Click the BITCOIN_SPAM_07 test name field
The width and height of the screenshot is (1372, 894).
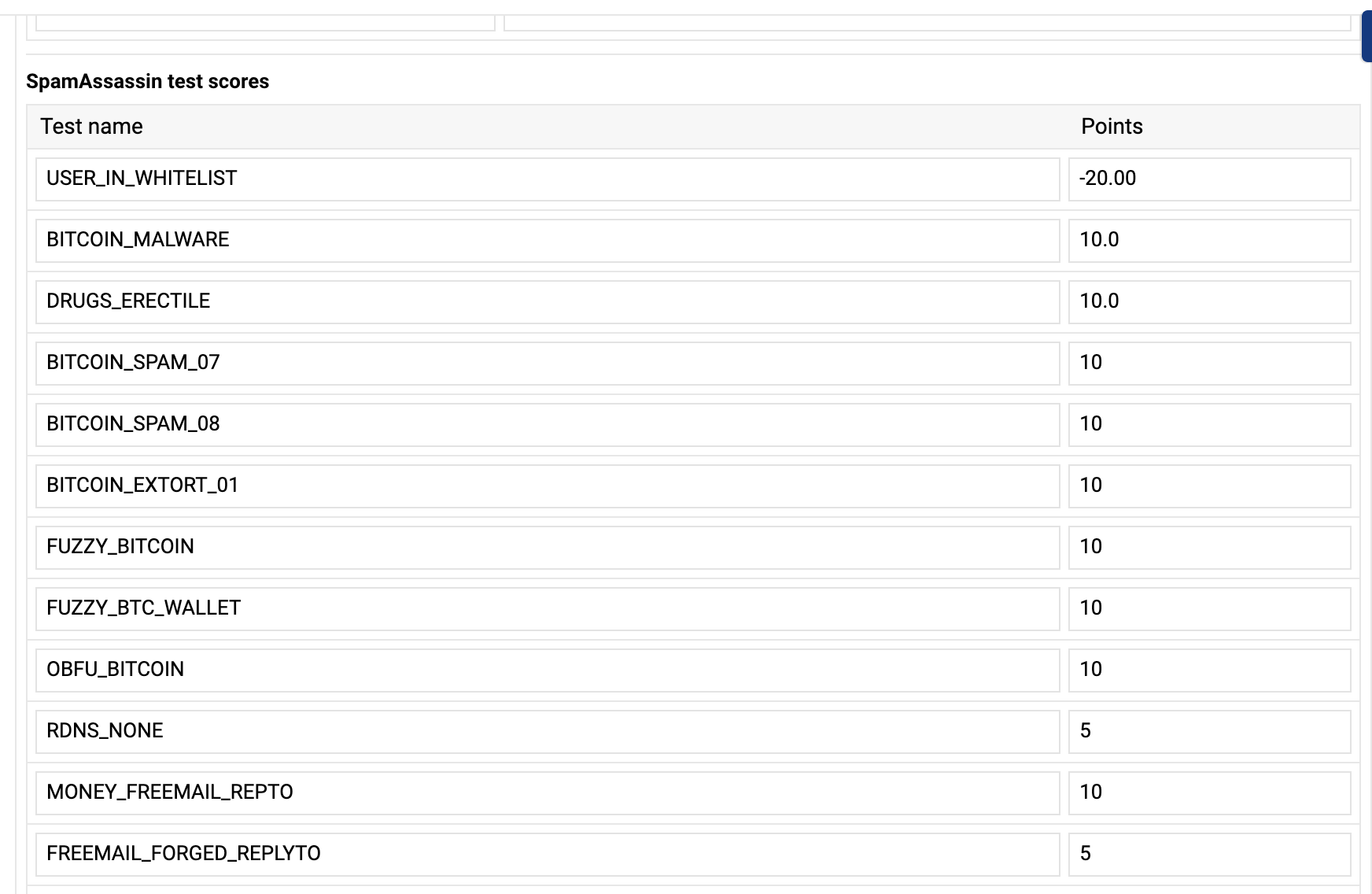pos(547,363)
